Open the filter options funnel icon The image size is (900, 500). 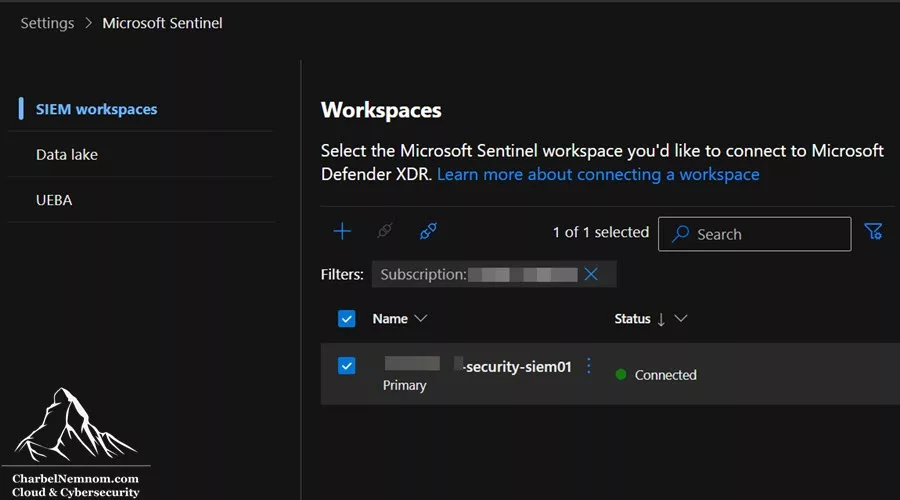tap(874, 231)
